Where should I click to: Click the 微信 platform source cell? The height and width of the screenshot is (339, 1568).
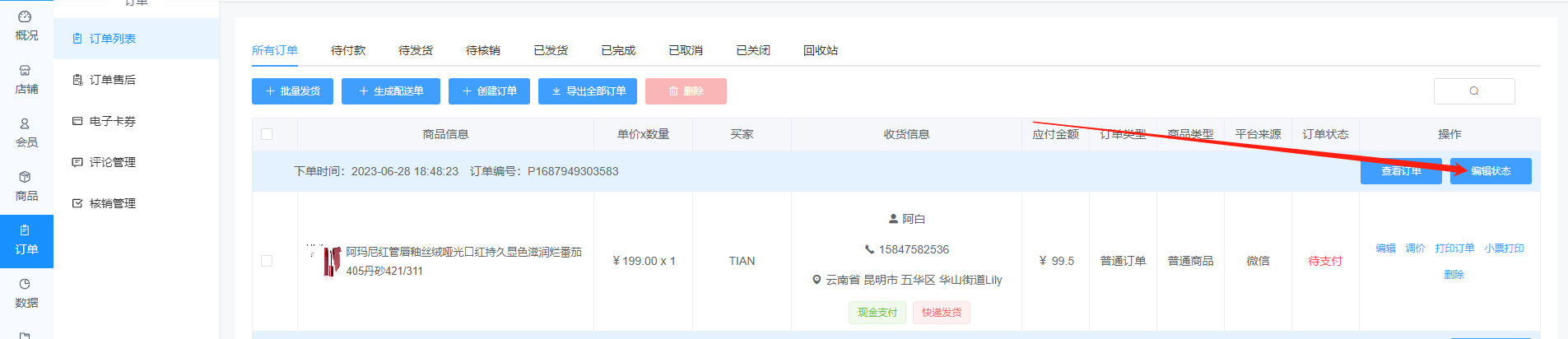[1258, 261]
